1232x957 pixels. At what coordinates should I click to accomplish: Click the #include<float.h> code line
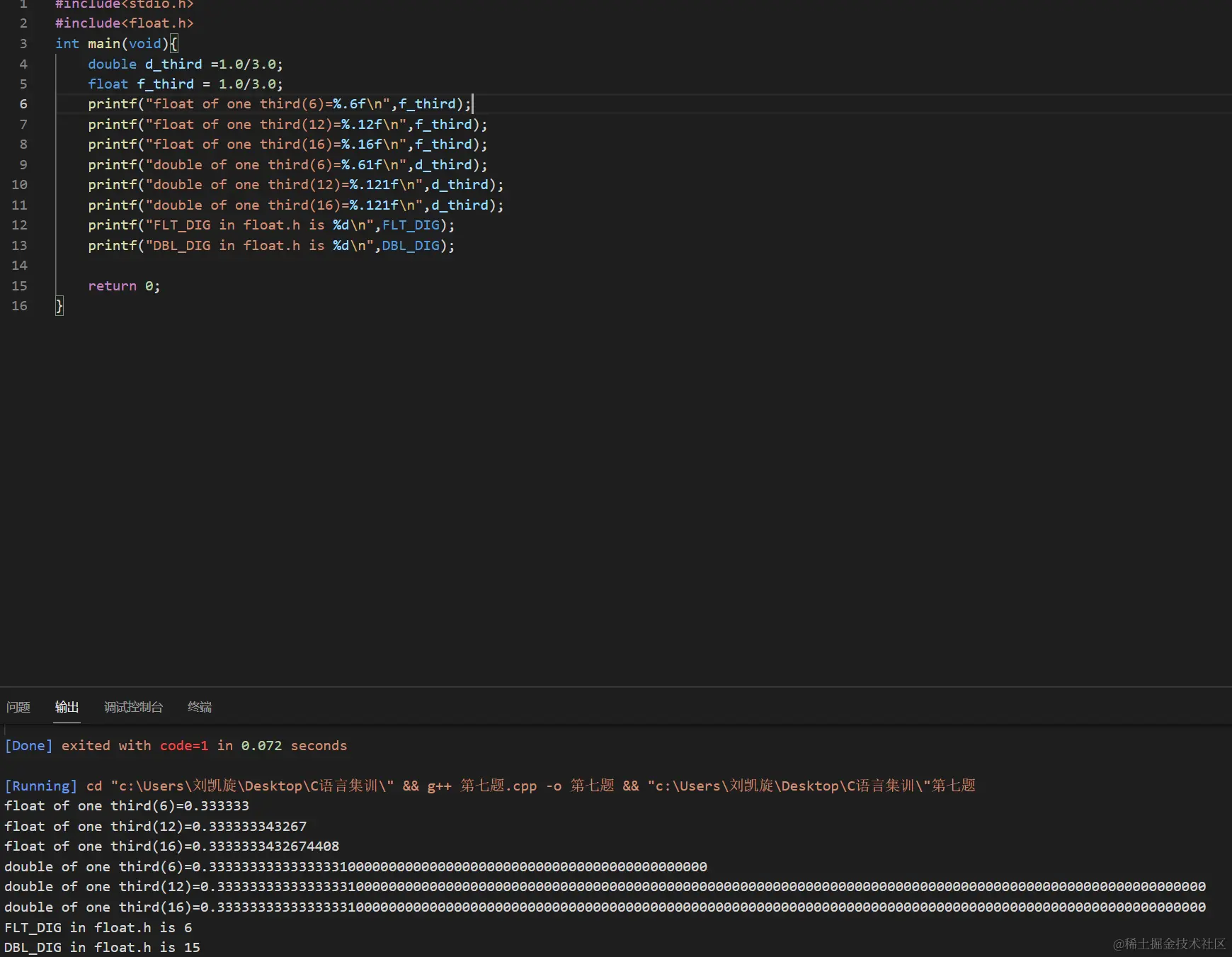(x=125, y=23)
